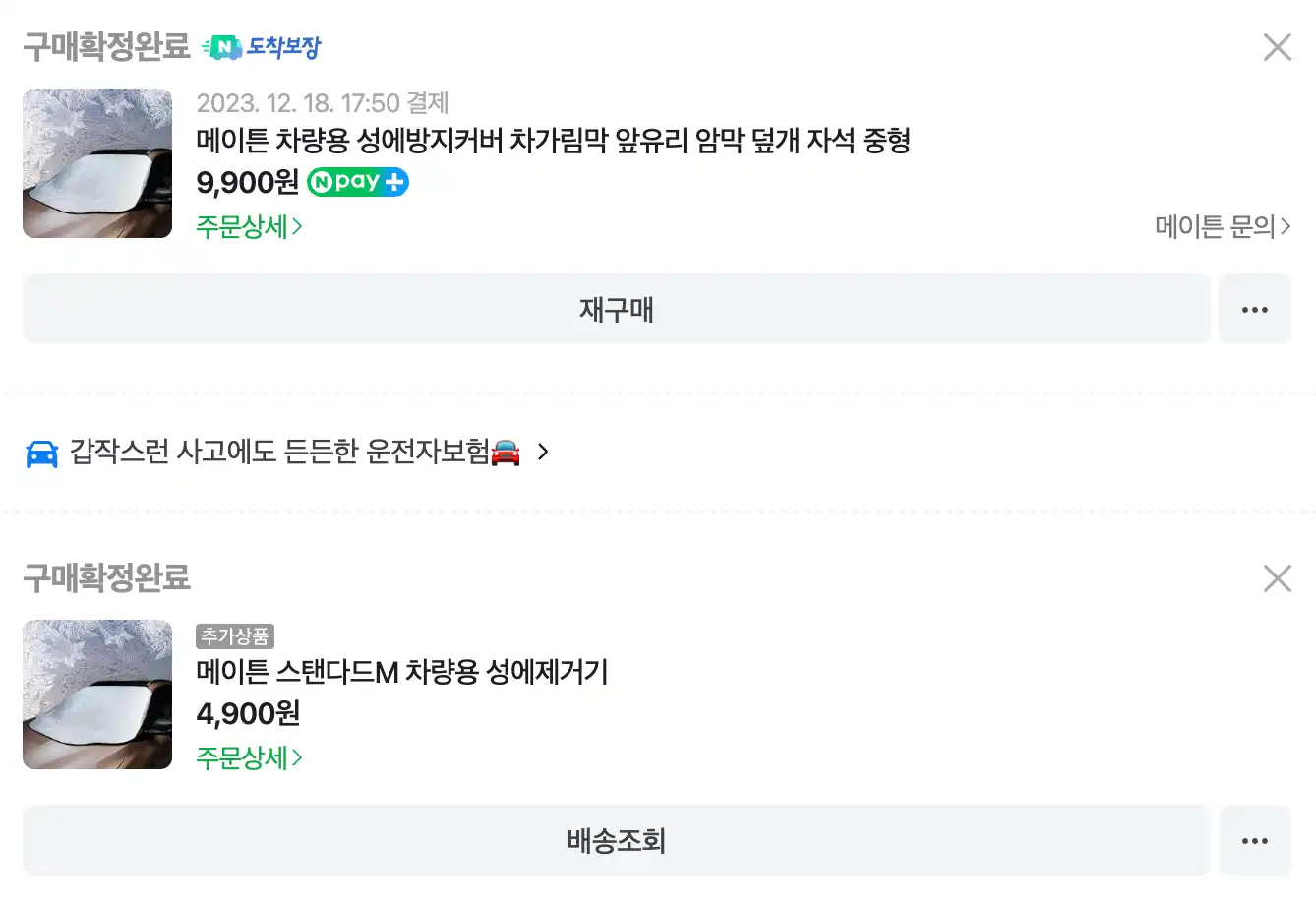Click the 성에방지커버 product title
The width and height of the screenshot is (1316, 907).
click(555, 142)
